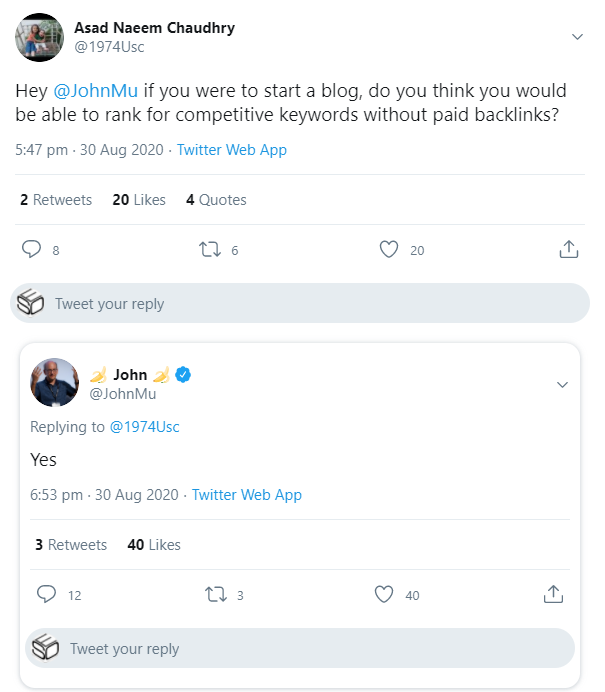Image resolution: width=605 pixels, height=692 pixels.
Task: View the 40 Likes on John's reply
Action: click(x=154, y=545)
